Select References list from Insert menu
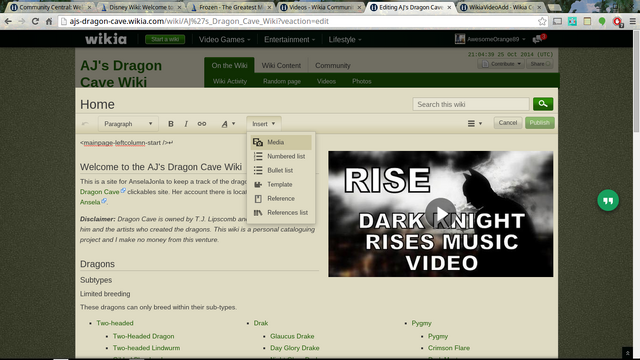640x360 pixels. (x=281, y=213)
